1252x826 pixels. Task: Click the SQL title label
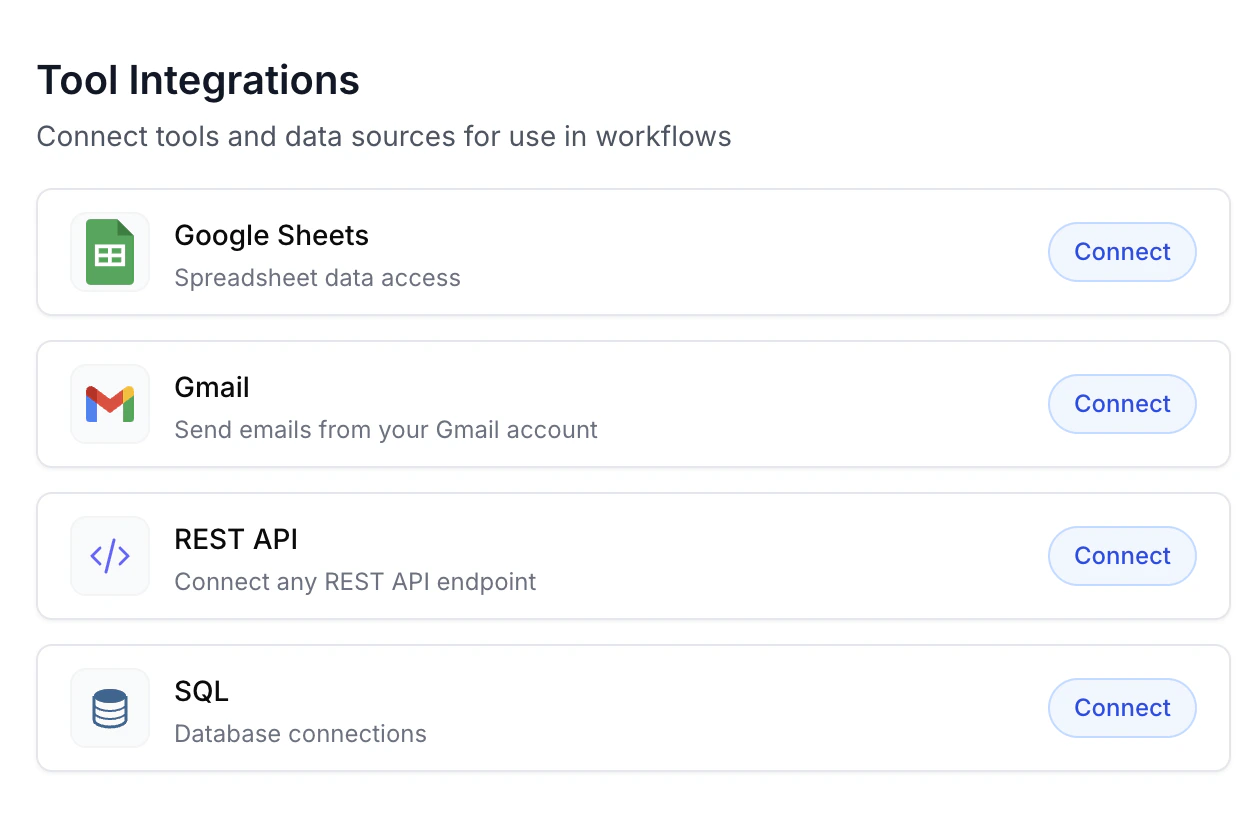201,691
